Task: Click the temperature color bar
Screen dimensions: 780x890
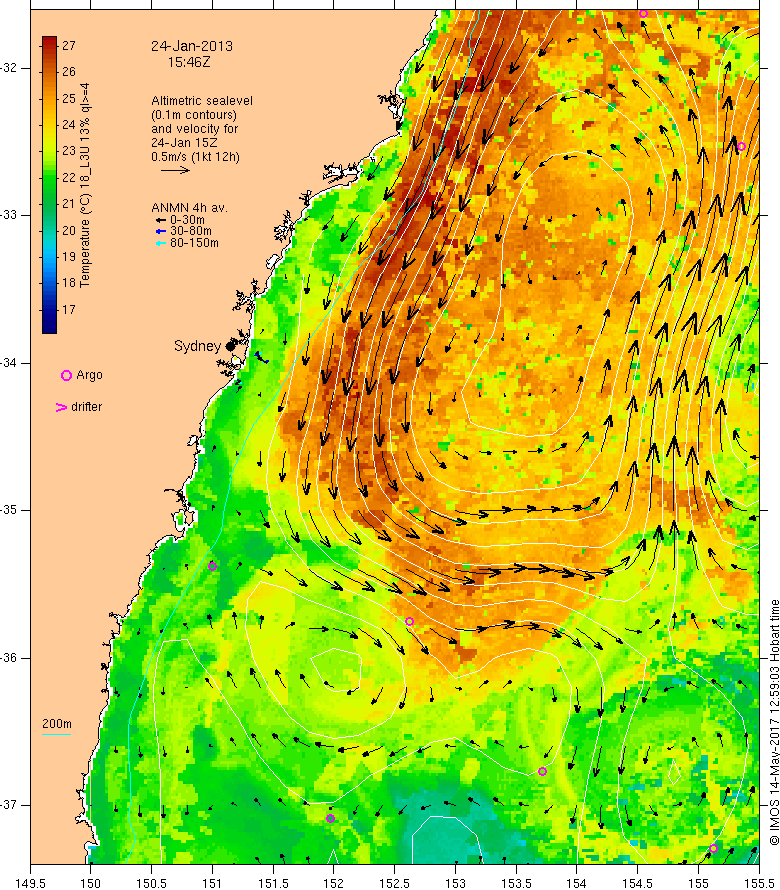Action: pyautogui.click(x=49, y=185)
